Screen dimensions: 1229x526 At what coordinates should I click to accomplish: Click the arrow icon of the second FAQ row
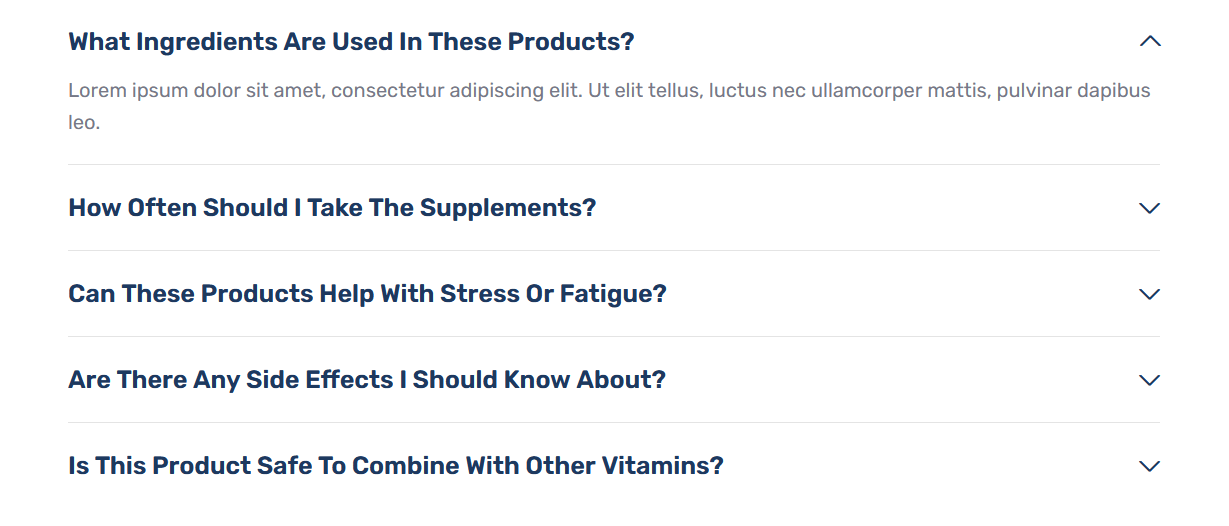click(1150, 208)
